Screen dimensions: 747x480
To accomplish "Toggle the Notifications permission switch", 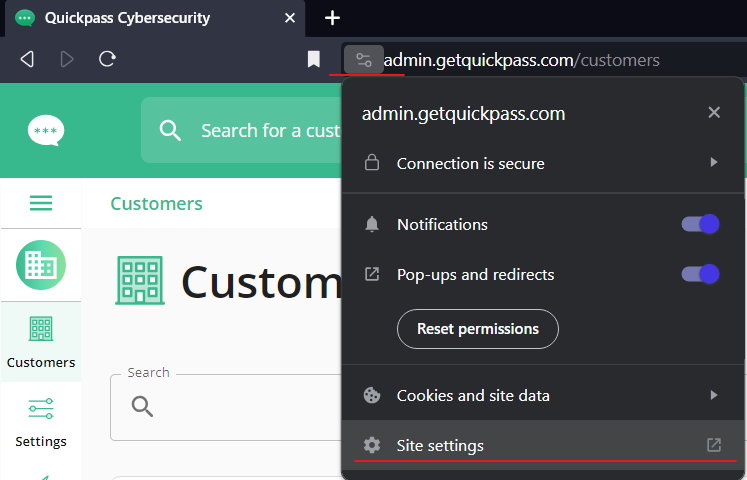I will (x=700, y=224).
